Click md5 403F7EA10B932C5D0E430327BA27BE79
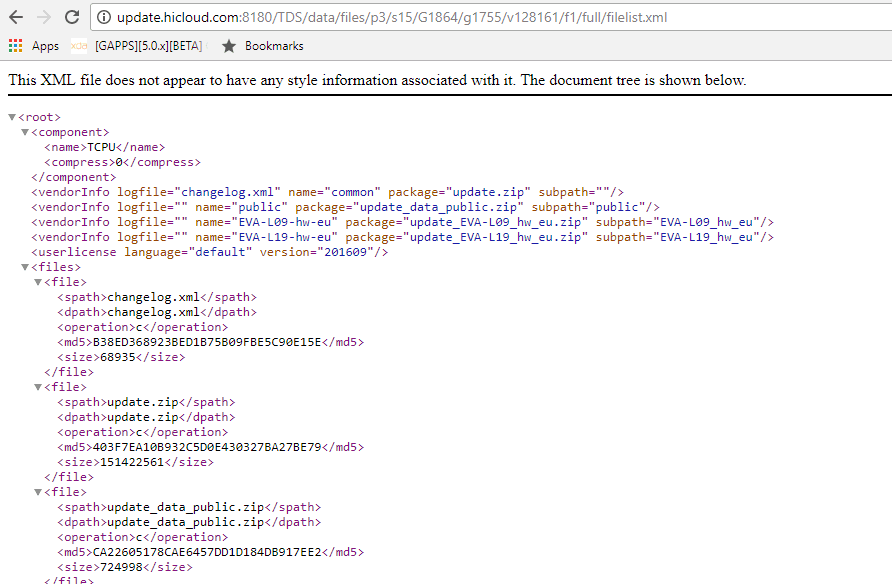This screenshot has width=892, height=584. click(207, 447)
